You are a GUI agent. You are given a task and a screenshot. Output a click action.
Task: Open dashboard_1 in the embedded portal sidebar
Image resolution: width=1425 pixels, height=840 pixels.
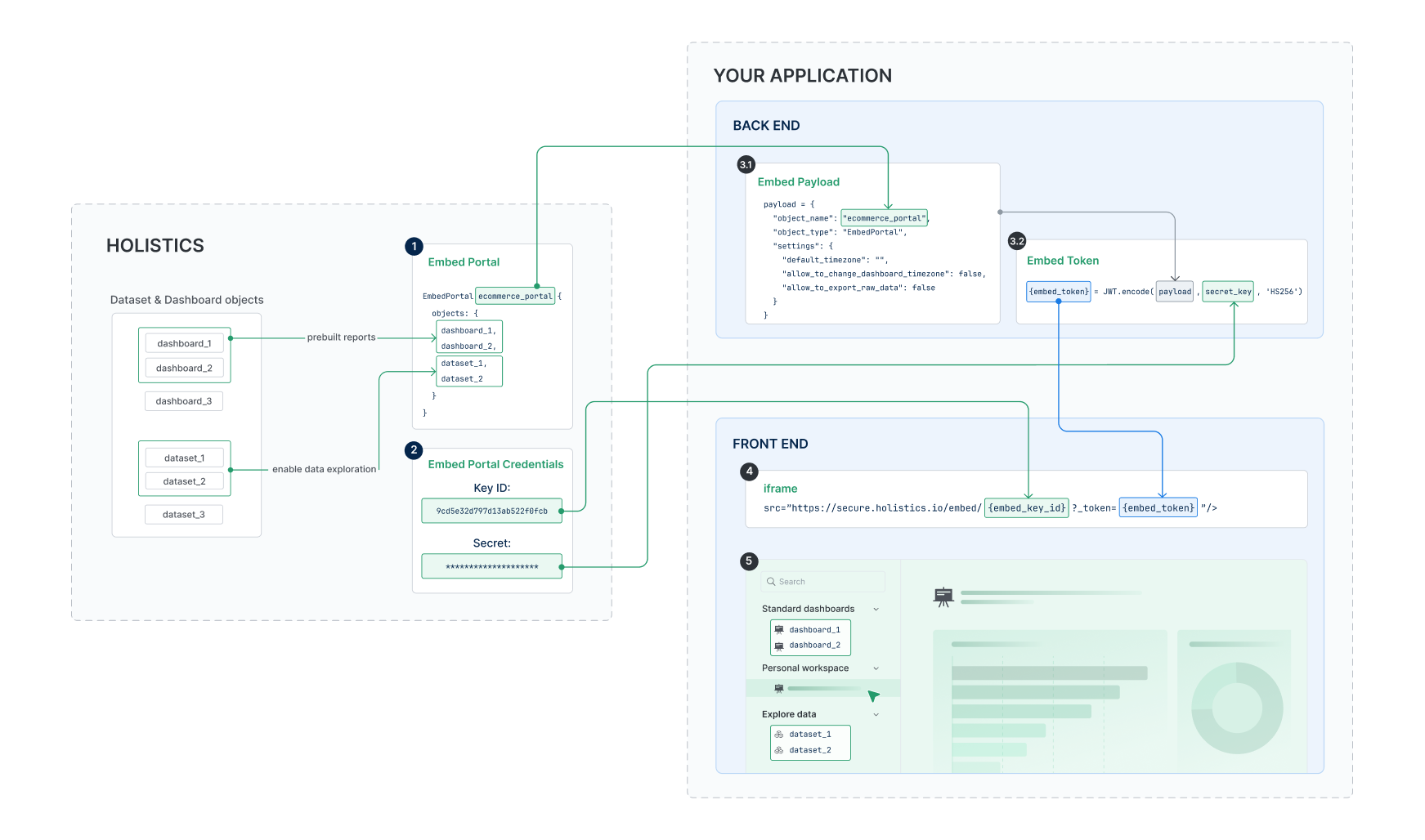[x=814, y=630]
